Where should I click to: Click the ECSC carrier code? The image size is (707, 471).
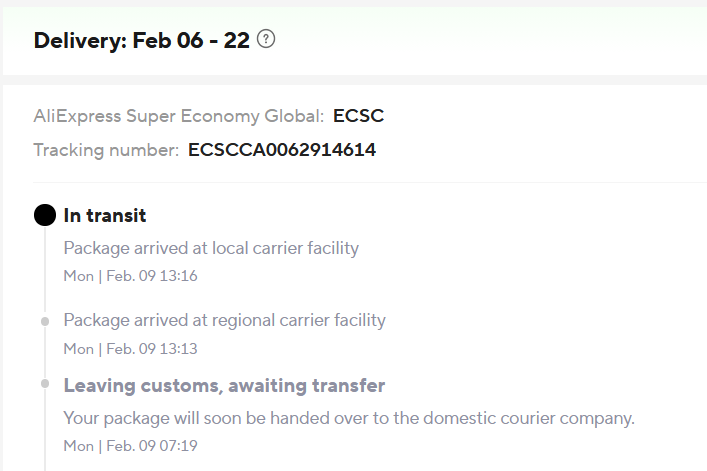(x=358, y=116)
